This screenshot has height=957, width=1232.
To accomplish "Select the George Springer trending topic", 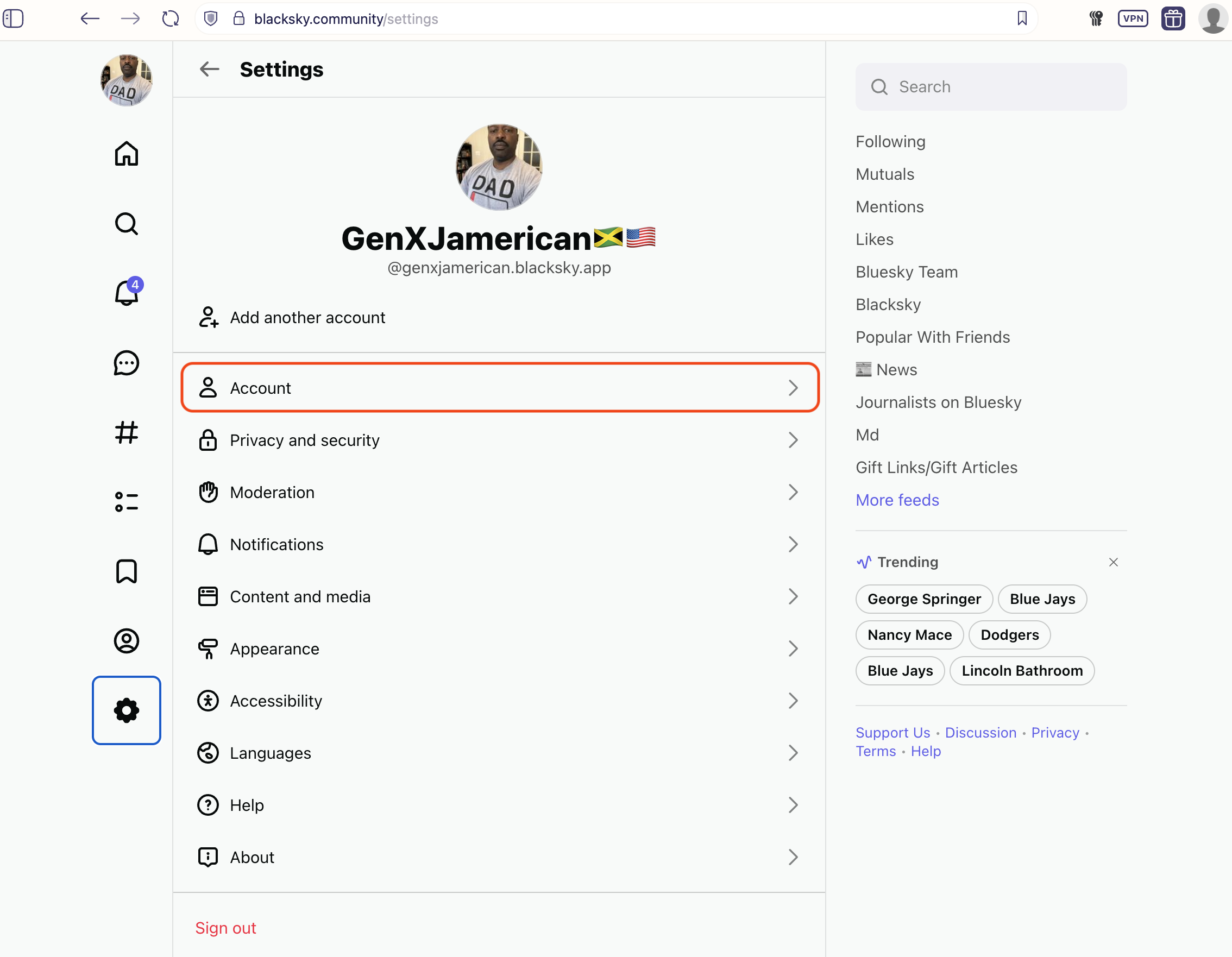I will [x=924, y=599].
